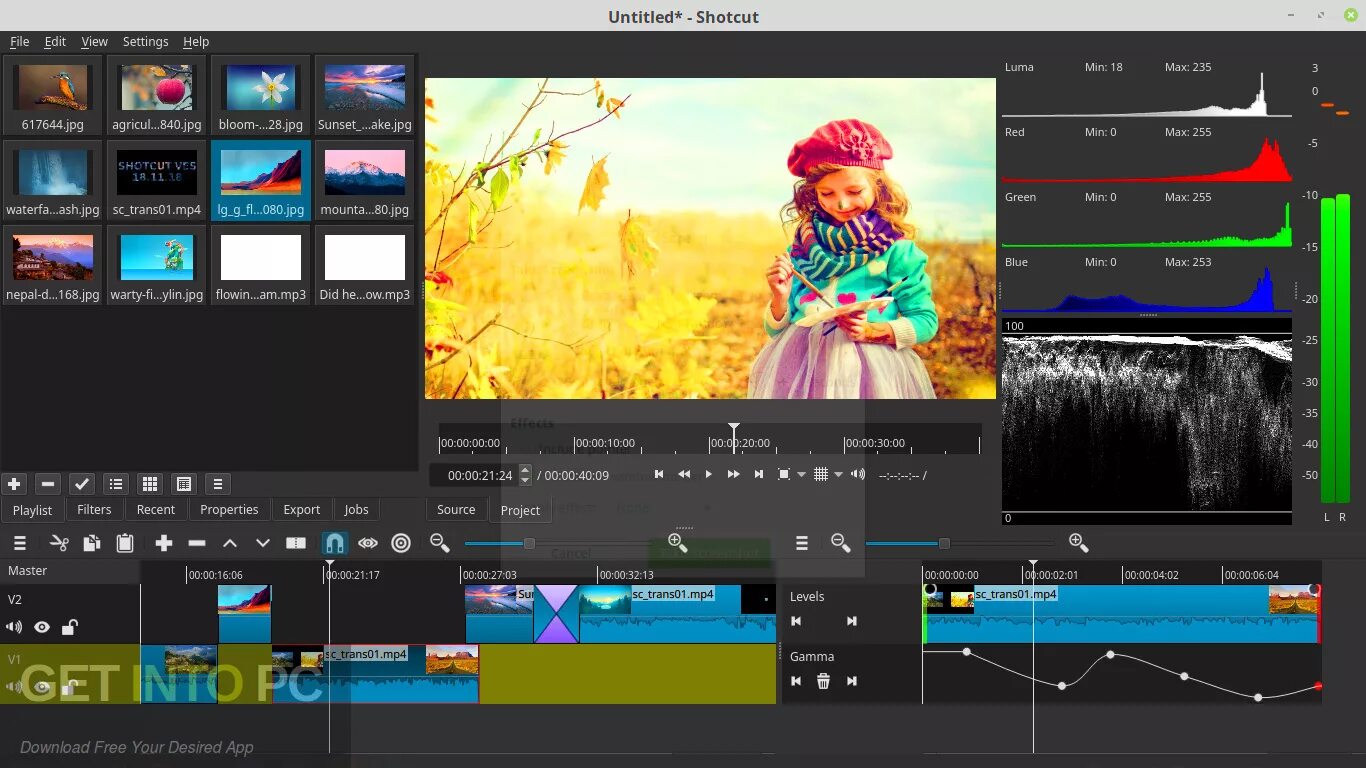This screenshot has height=768, width=1366.
Task: Click the Cut scissors icon in timeline toolbar
Action: click(x=59, y=543)
